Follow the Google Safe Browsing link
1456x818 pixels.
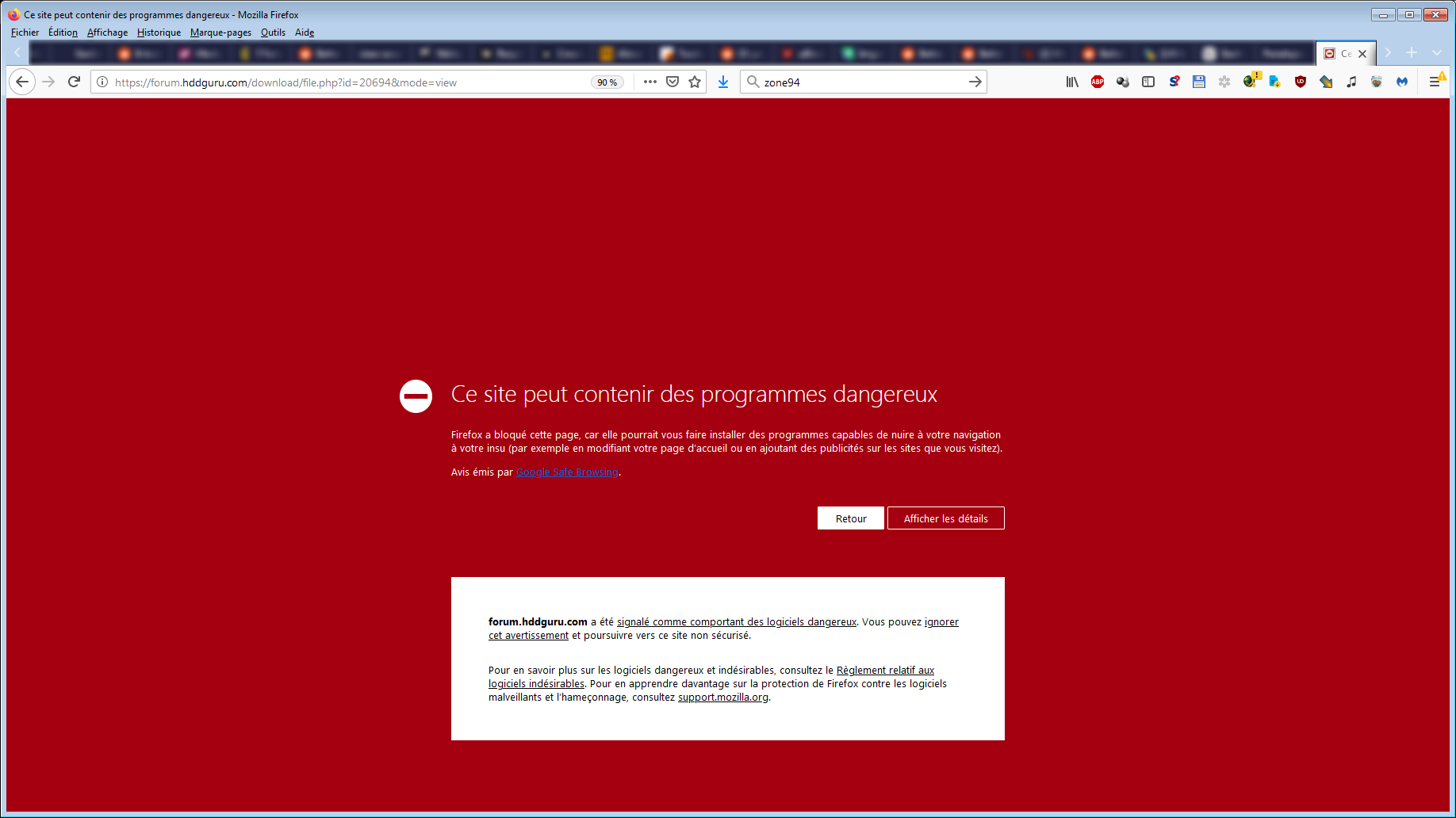(x=567, y=472)
